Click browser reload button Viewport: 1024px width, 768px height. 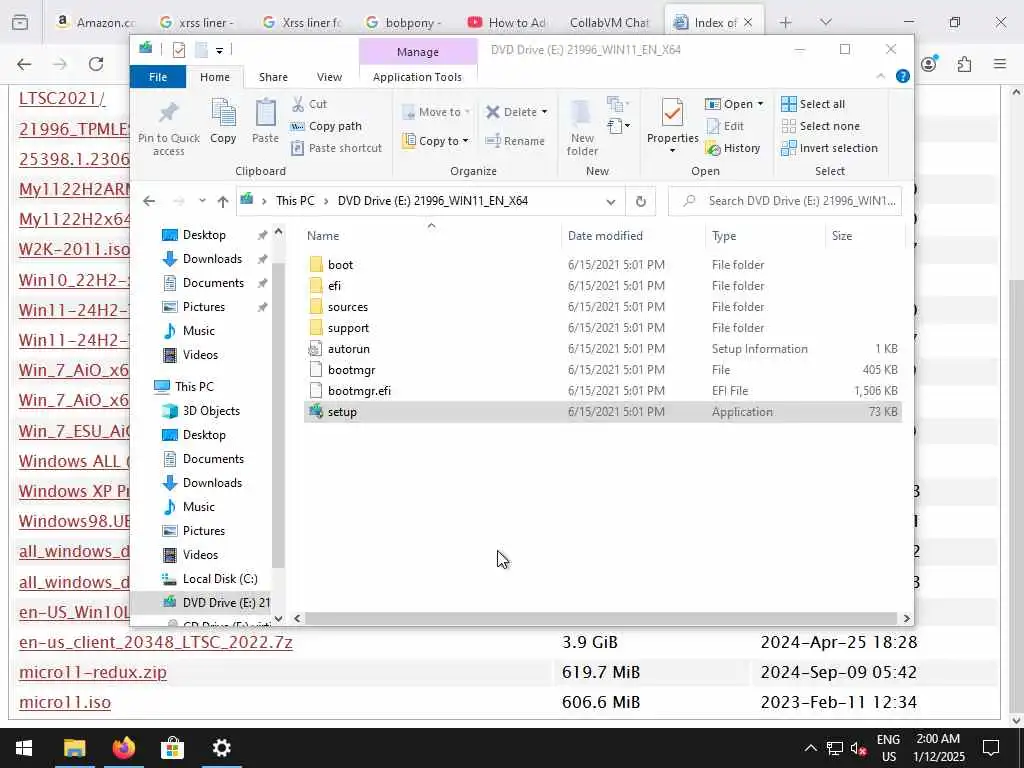(96, 64)
